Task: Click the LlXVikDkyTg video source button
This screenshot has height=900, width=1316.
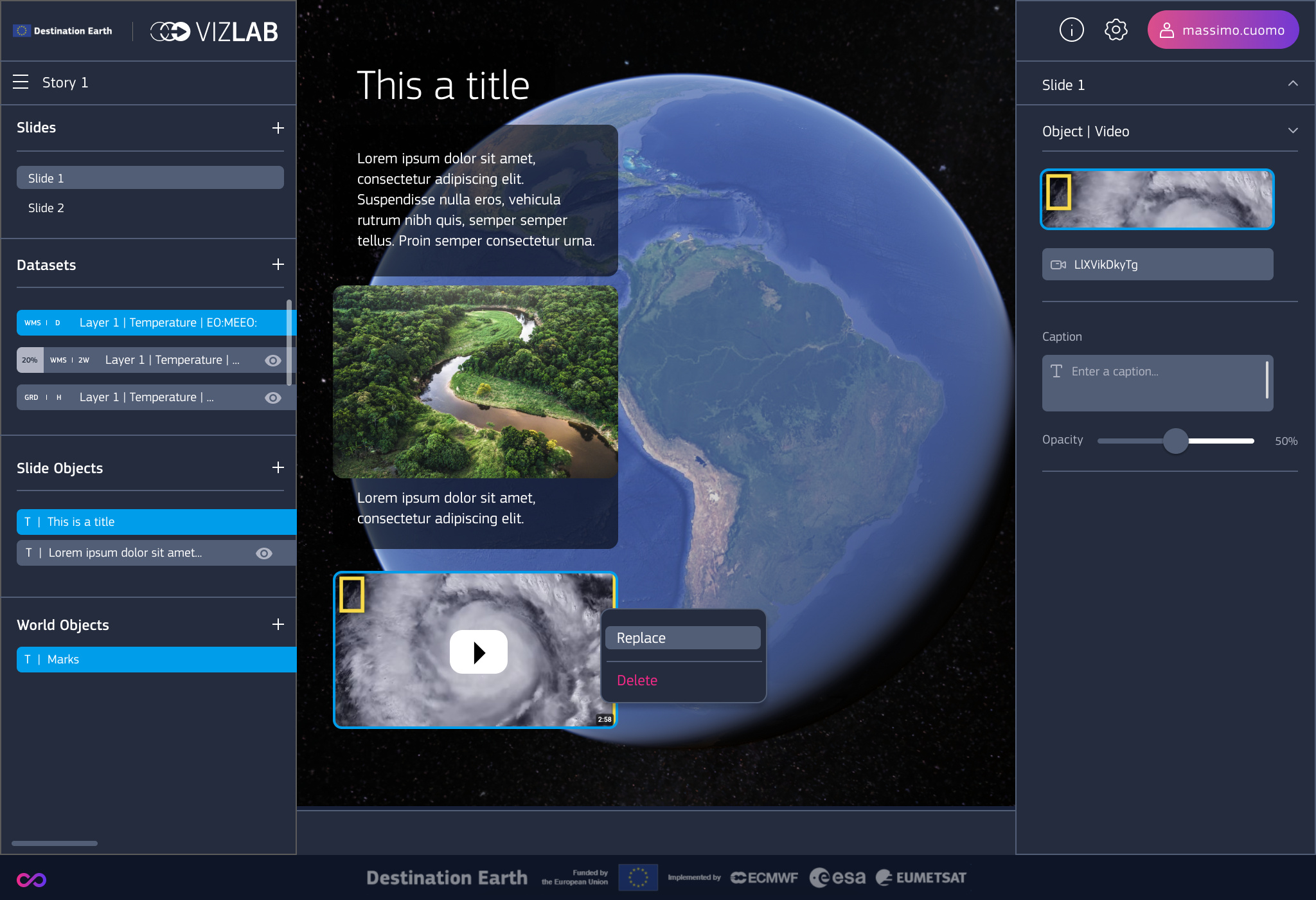Action: [1157, 264]
